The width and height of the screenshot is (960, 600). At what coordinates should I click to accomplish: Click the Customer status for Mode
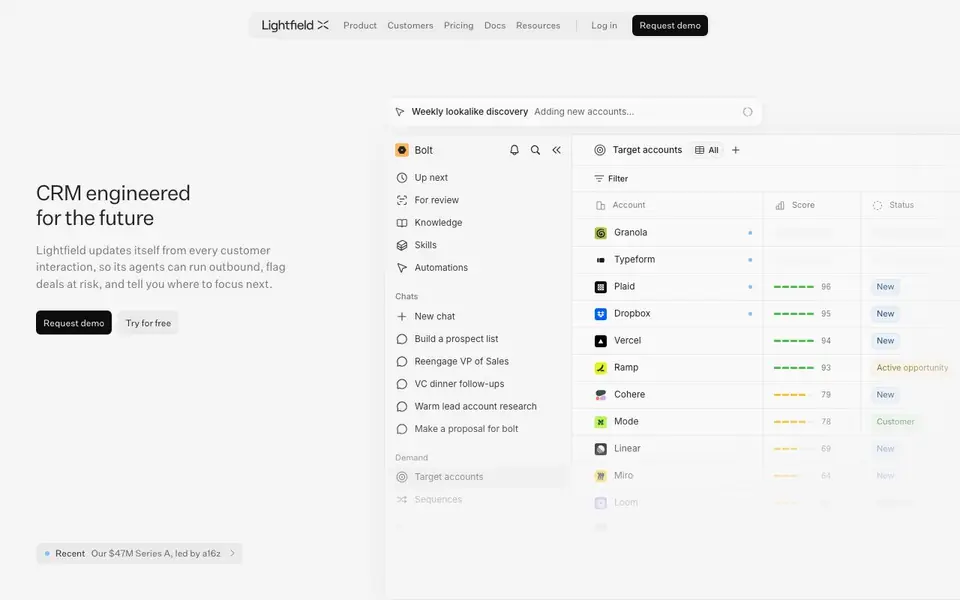(x=895, y=421)
